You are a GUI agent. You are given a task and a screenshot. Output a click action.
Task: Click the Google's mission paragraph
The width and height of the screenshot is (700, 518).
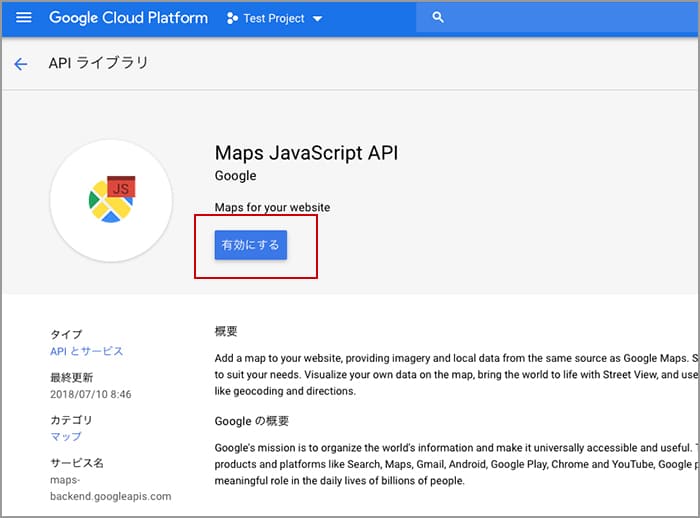point(456,464)
